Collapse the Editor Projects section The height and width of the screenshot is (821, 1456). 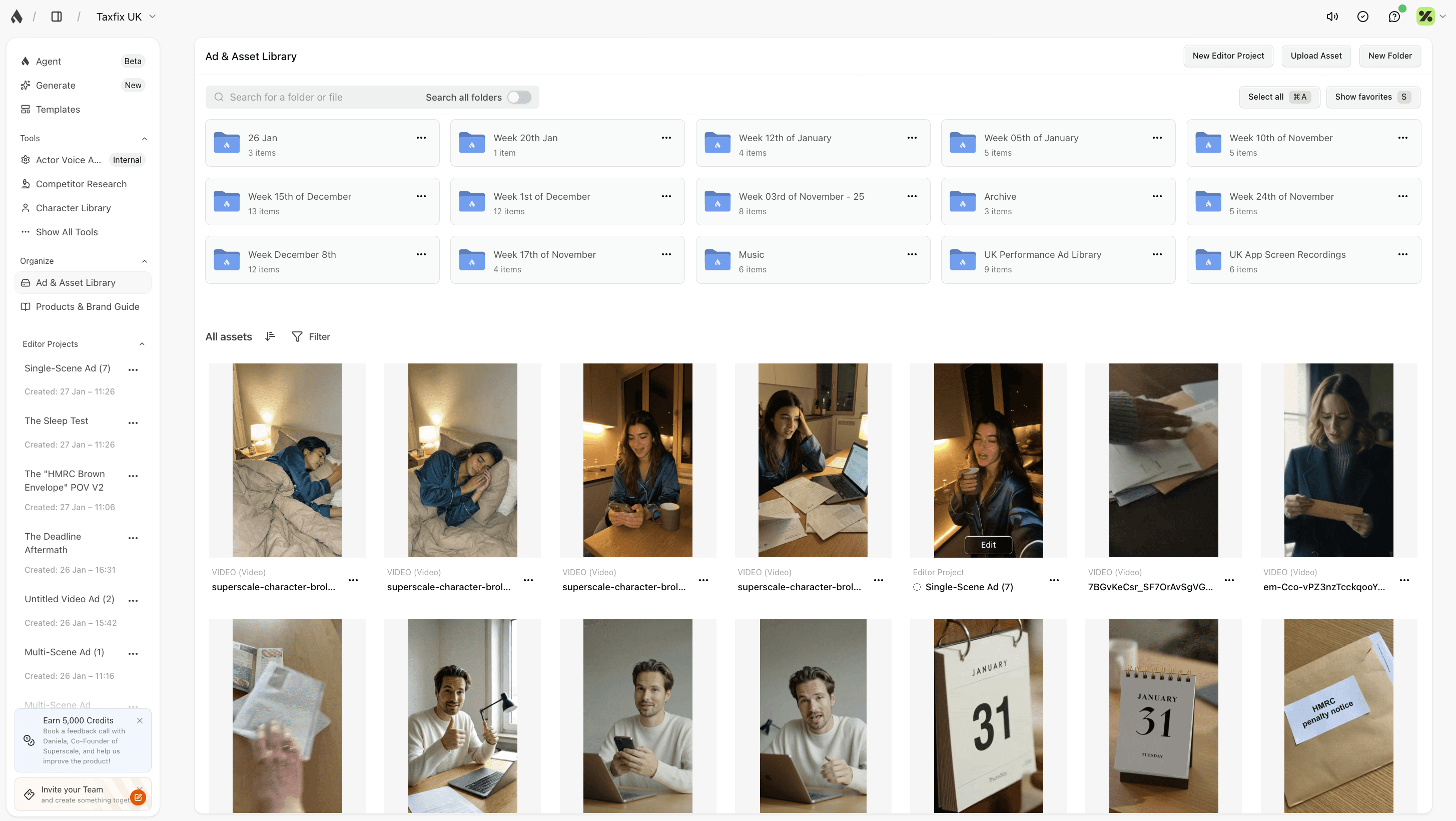142,344
